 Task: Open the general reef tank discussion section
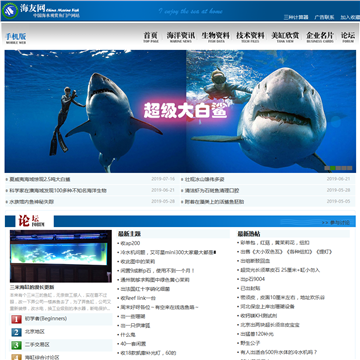[42, 357]
